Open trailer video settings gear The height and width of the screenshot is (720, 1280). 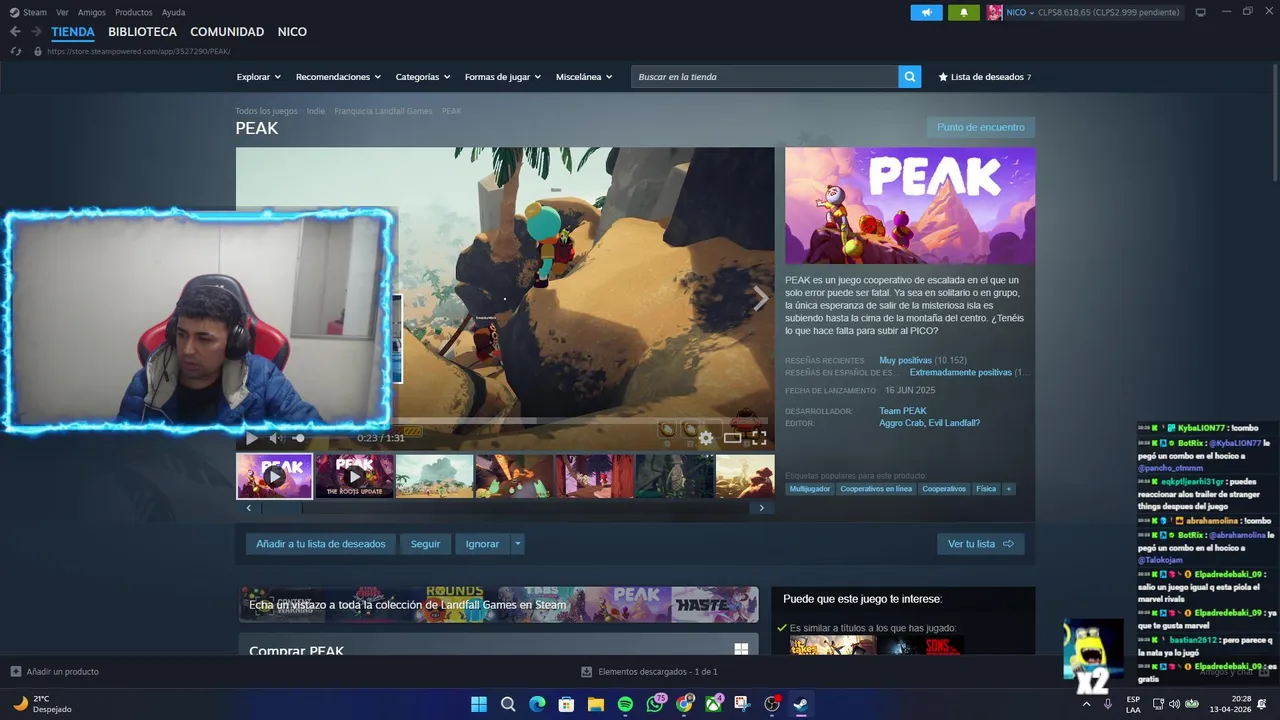coord(706,438)
